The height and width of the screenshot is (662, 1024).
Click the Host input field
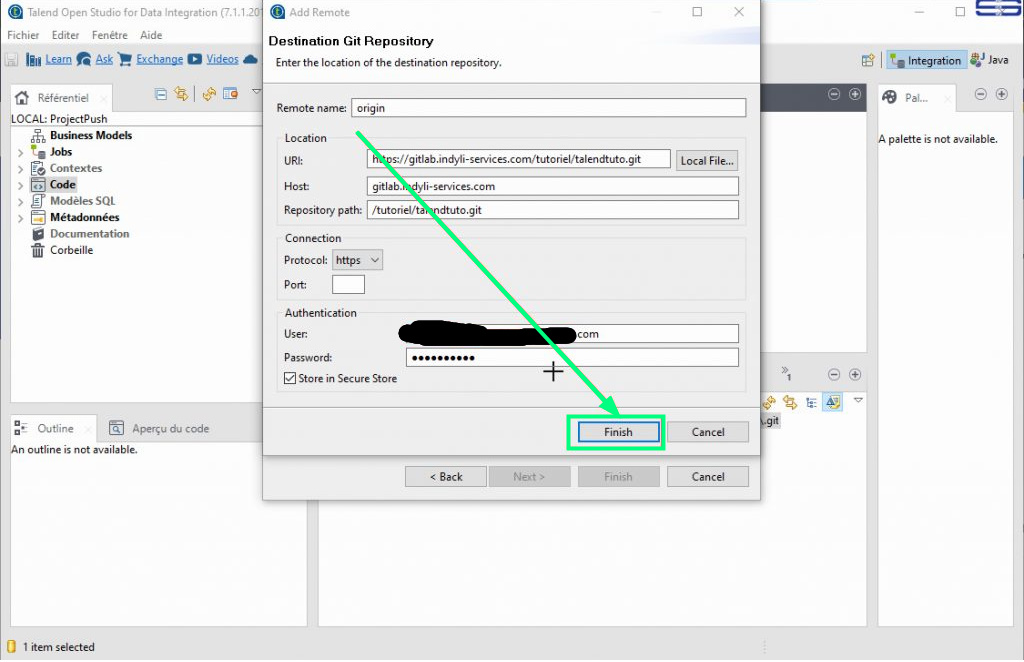(x=552, y=186)
